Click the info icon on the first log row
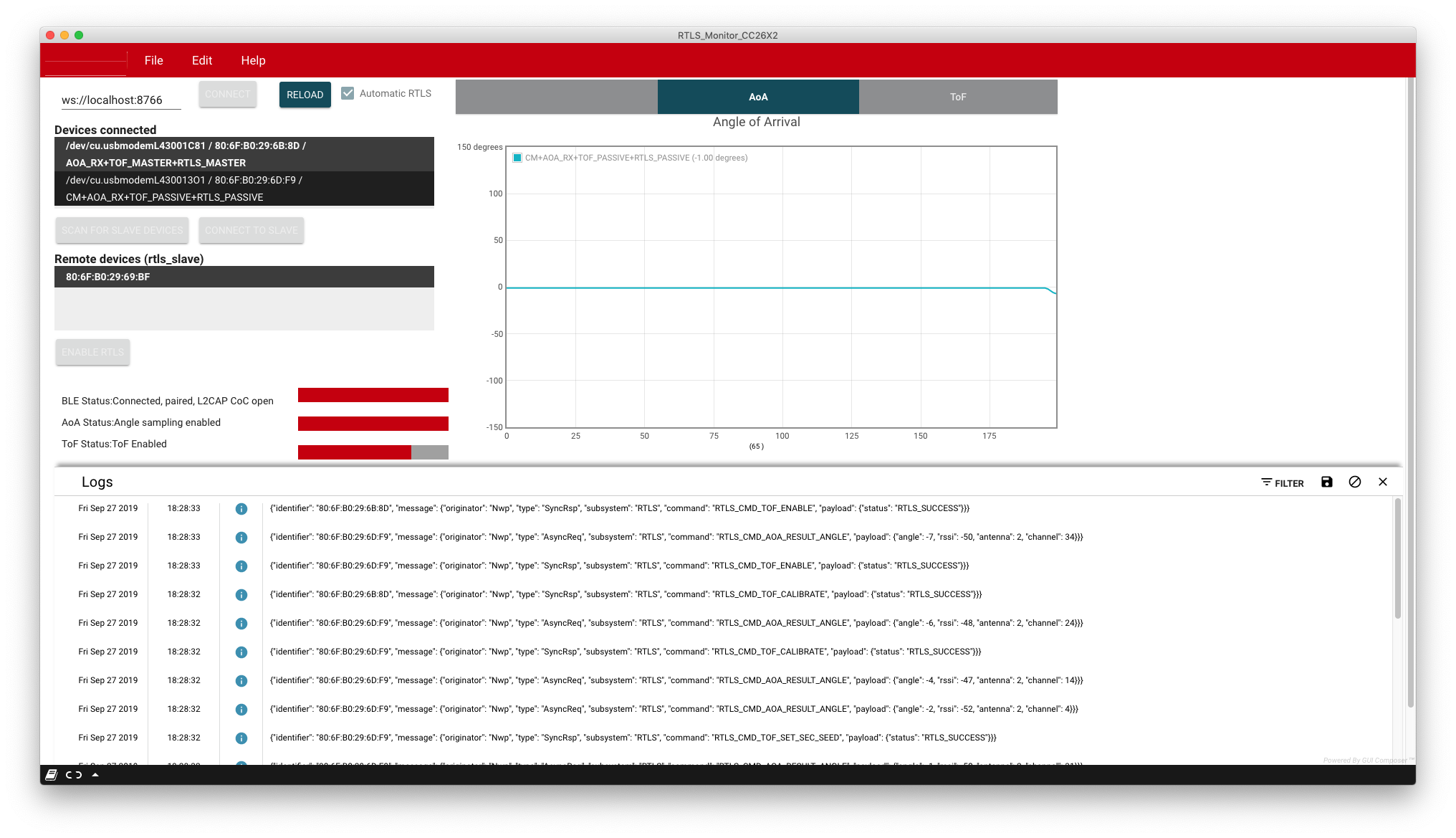Image resolution: width=1456 pixels, height=838 pixels. [x=241, y=509]
